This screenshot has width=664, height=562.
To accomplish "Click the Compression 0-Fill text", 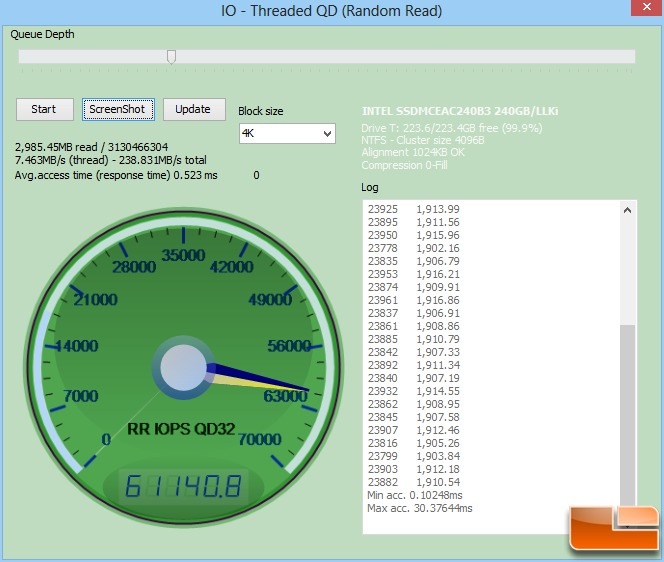I will click(404, 165).
